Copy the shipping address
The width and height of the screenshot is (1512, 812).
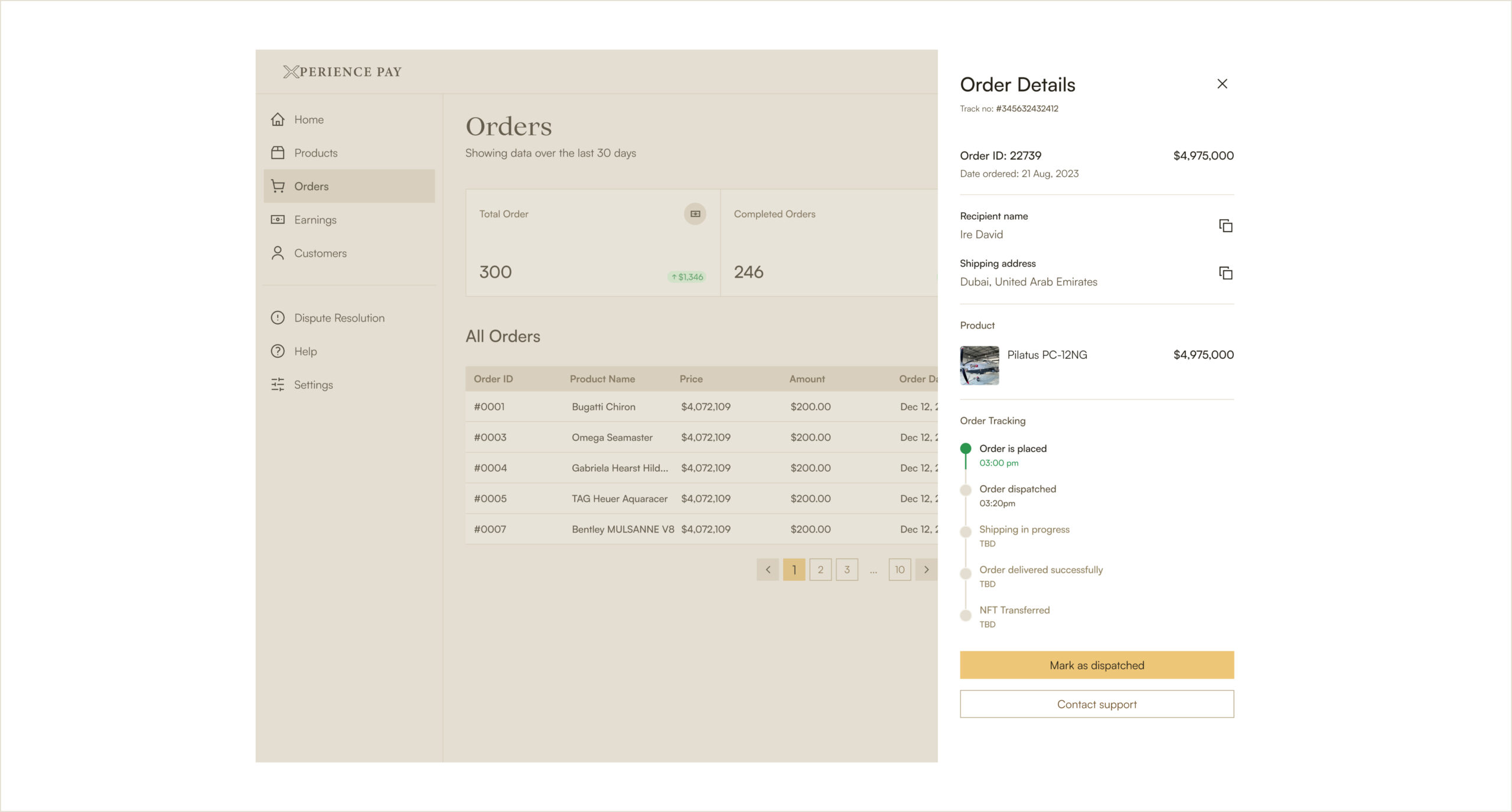(1226, 273)
